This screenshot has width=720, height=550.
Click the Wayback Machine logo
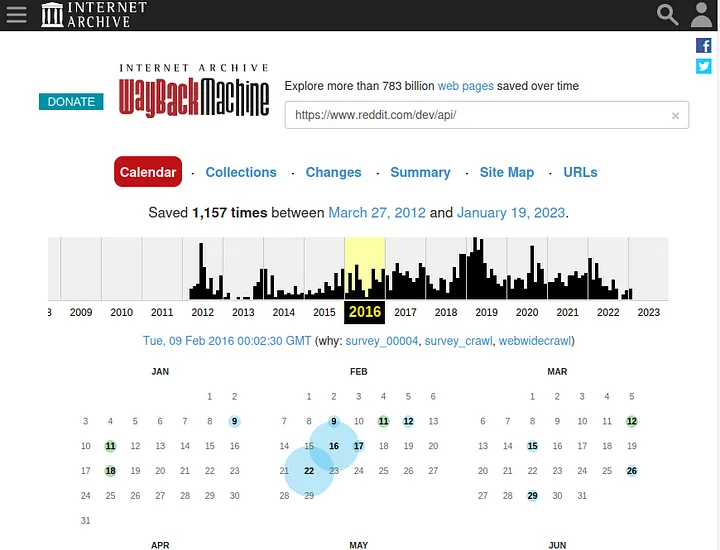tap(194, 90)
